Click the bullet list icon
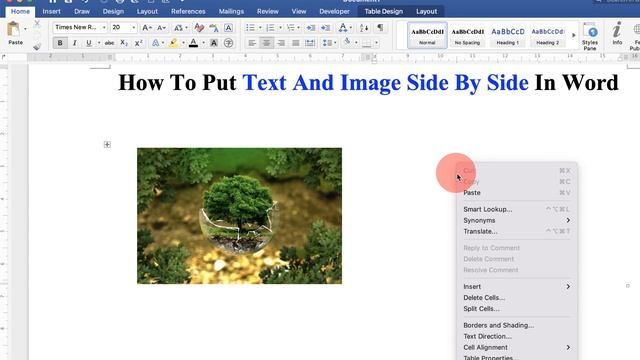This screenshot has width=640, height=360. coord(250,28)
